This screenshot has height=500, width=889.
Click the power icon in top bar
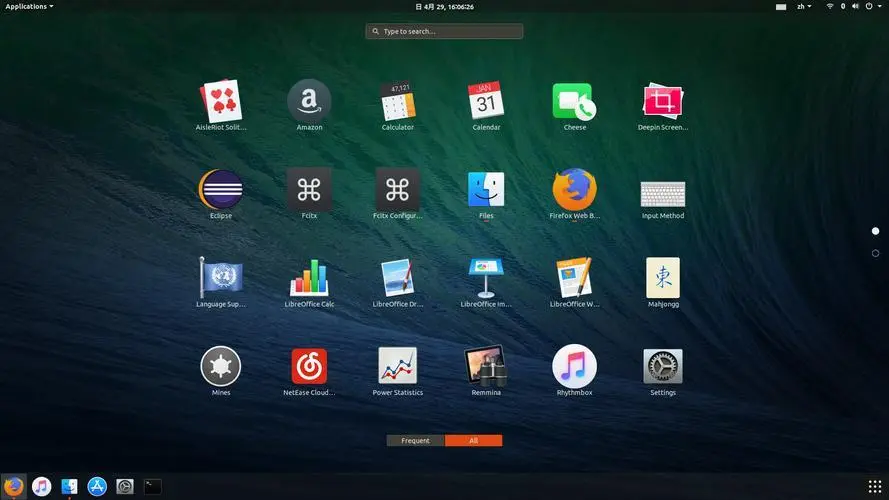(869, 6)
